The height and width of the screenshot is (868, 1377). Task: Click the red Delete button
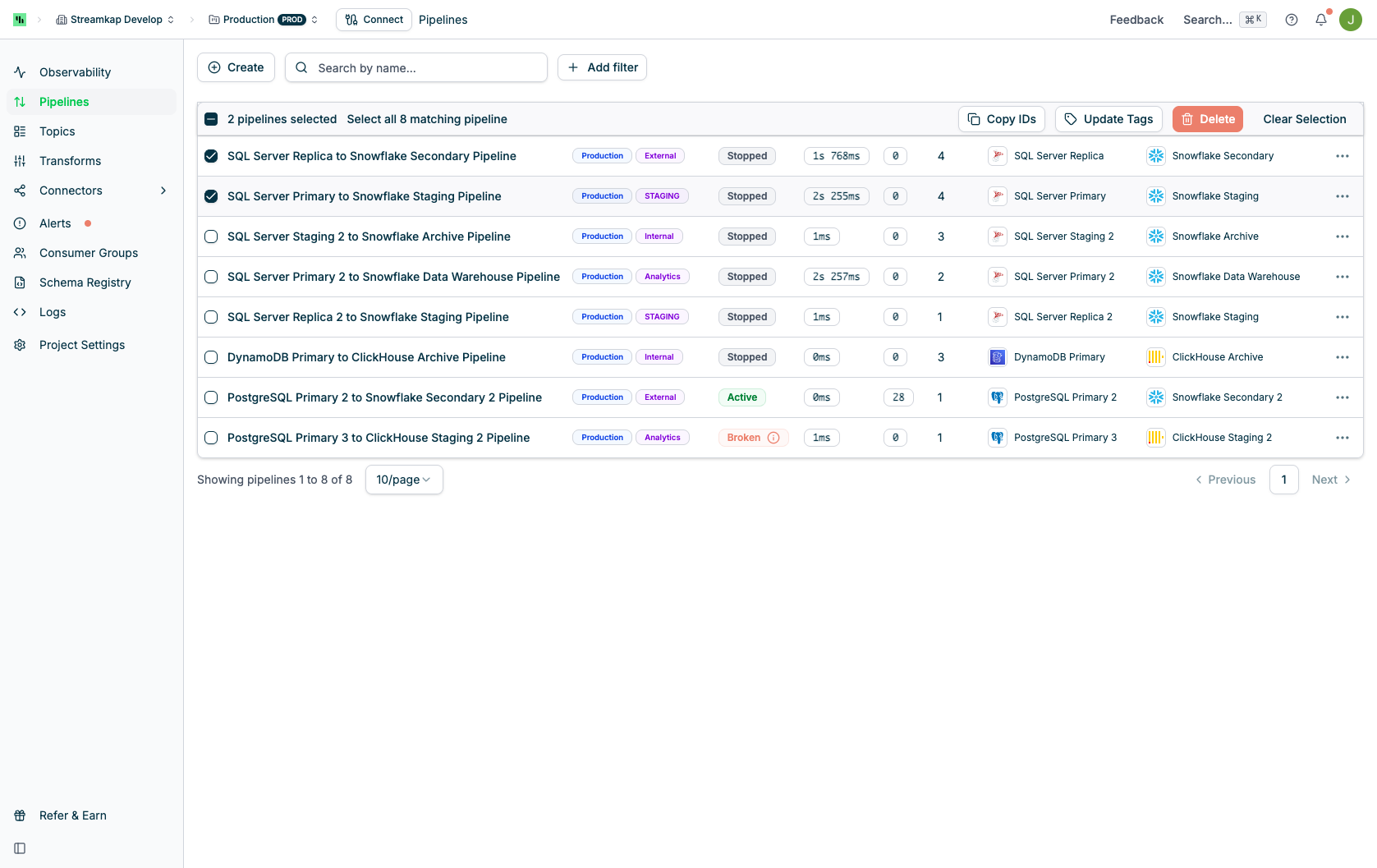pos(1208,119)
